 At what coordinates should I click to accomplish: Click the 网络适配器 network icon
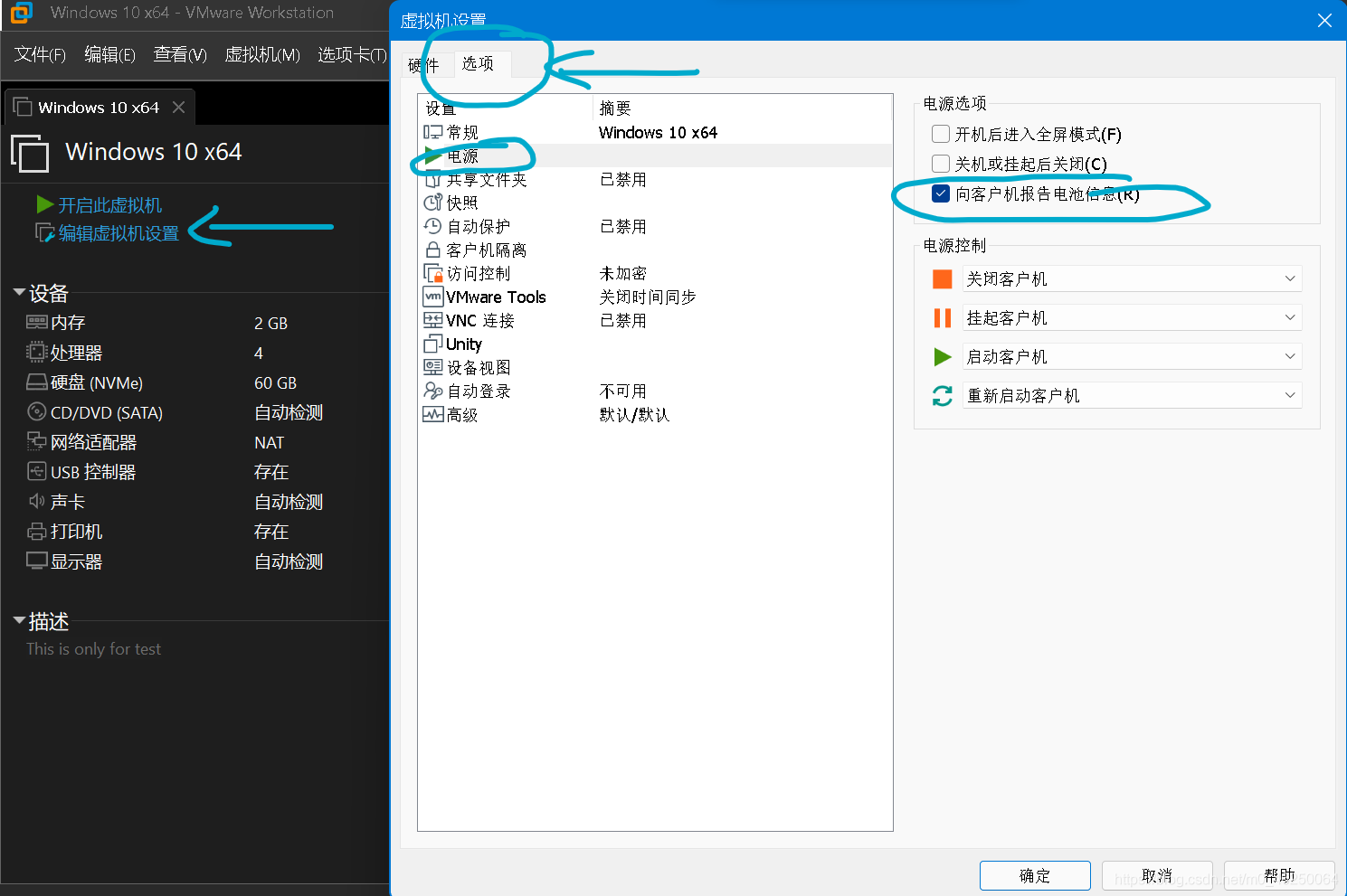[x=36, y=441]
